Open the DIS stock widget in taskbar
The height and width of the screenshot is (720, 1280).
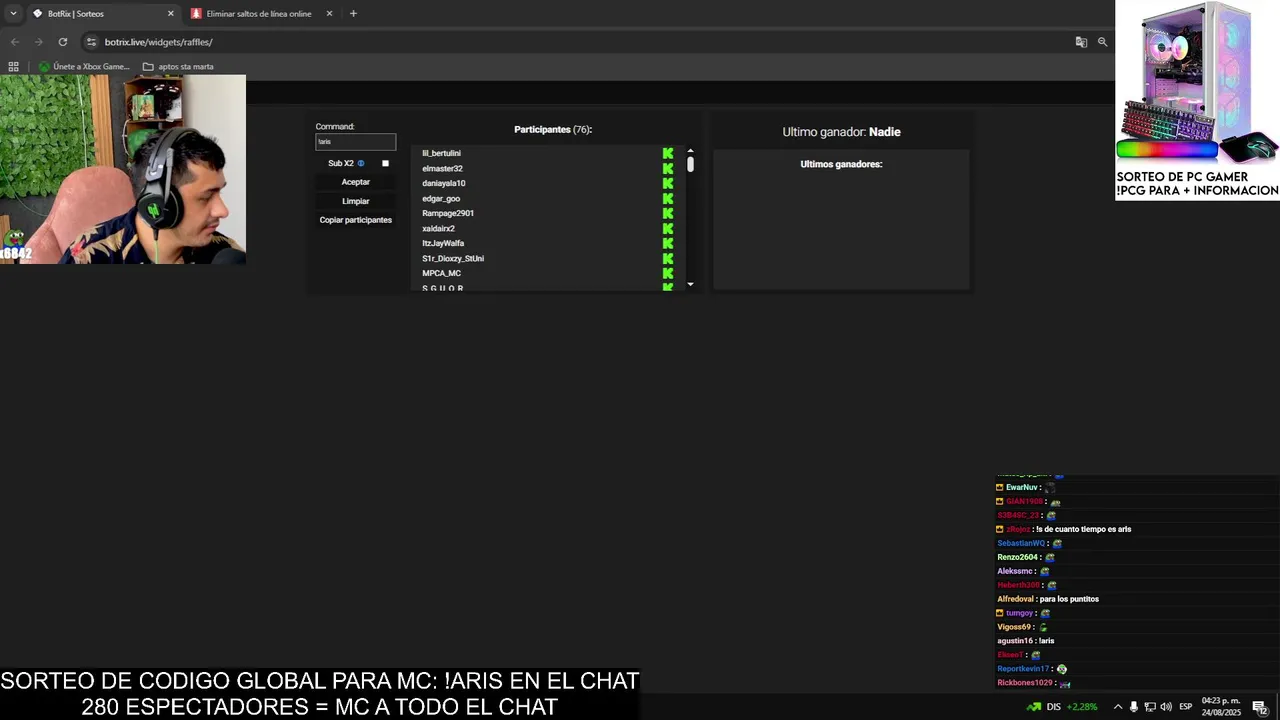1062,707
